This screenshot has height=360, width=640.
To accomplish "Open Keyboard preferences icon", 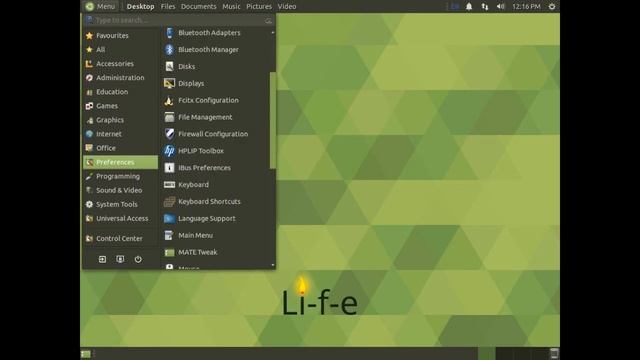I will [x=169, y=184].
